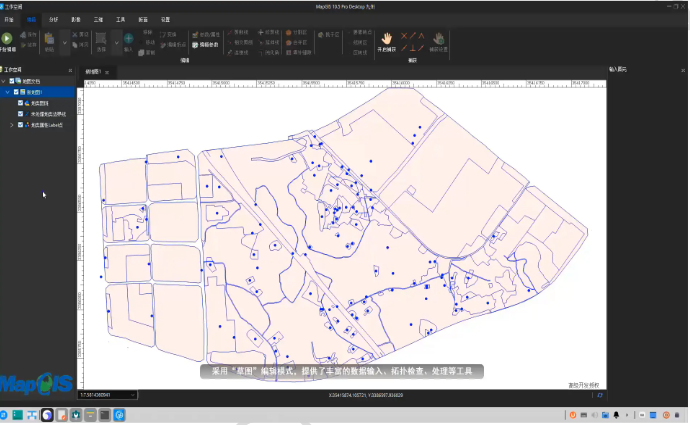Close the workspace panel
This screenshot has height=425, width=690.
(70, 70)
